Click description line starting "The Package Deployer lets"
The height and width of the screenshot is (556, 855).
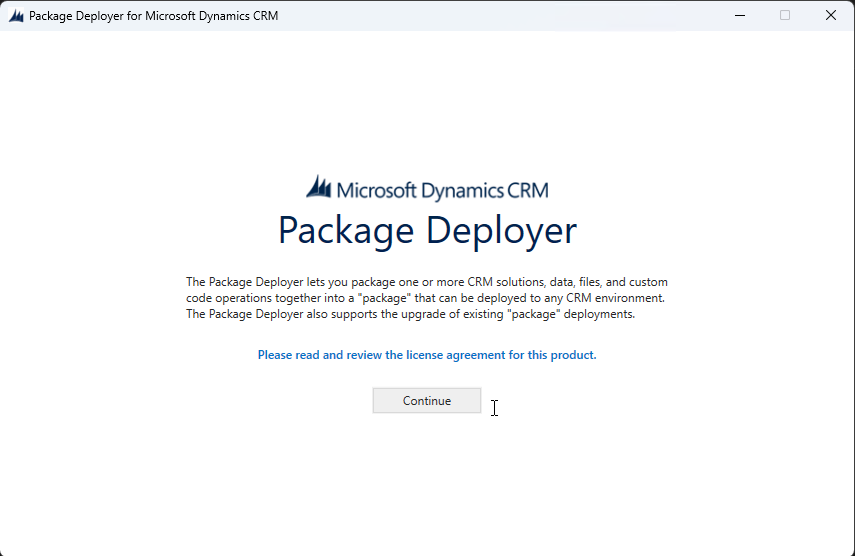(426, 282)
